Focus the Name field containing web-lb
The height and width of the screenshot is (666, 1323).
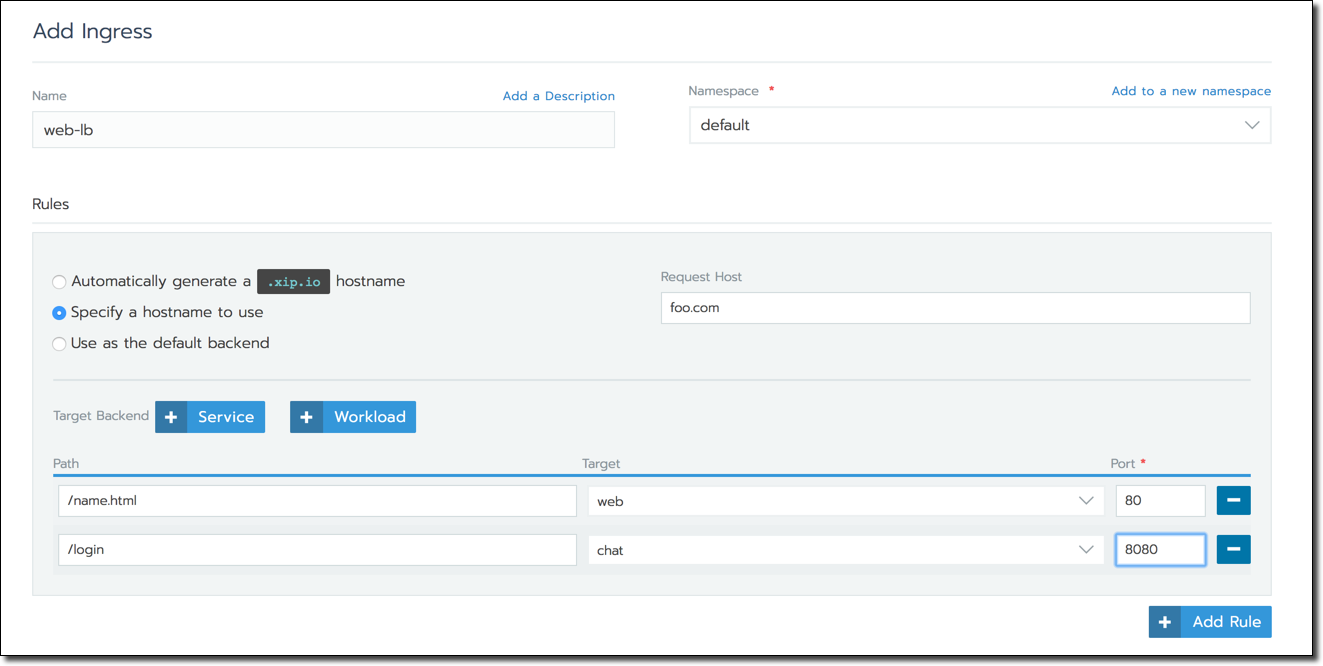click(323, 130)
